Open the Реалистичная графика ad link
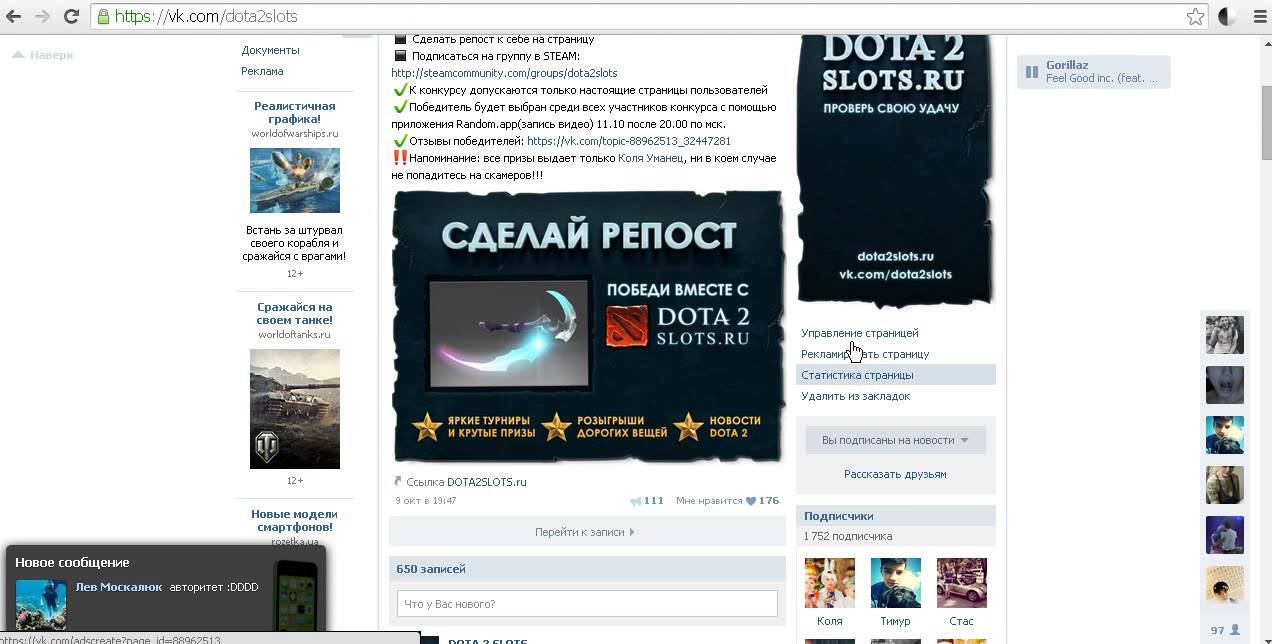1272x644 pixels. pyautogui.click(x=295, y=112)
